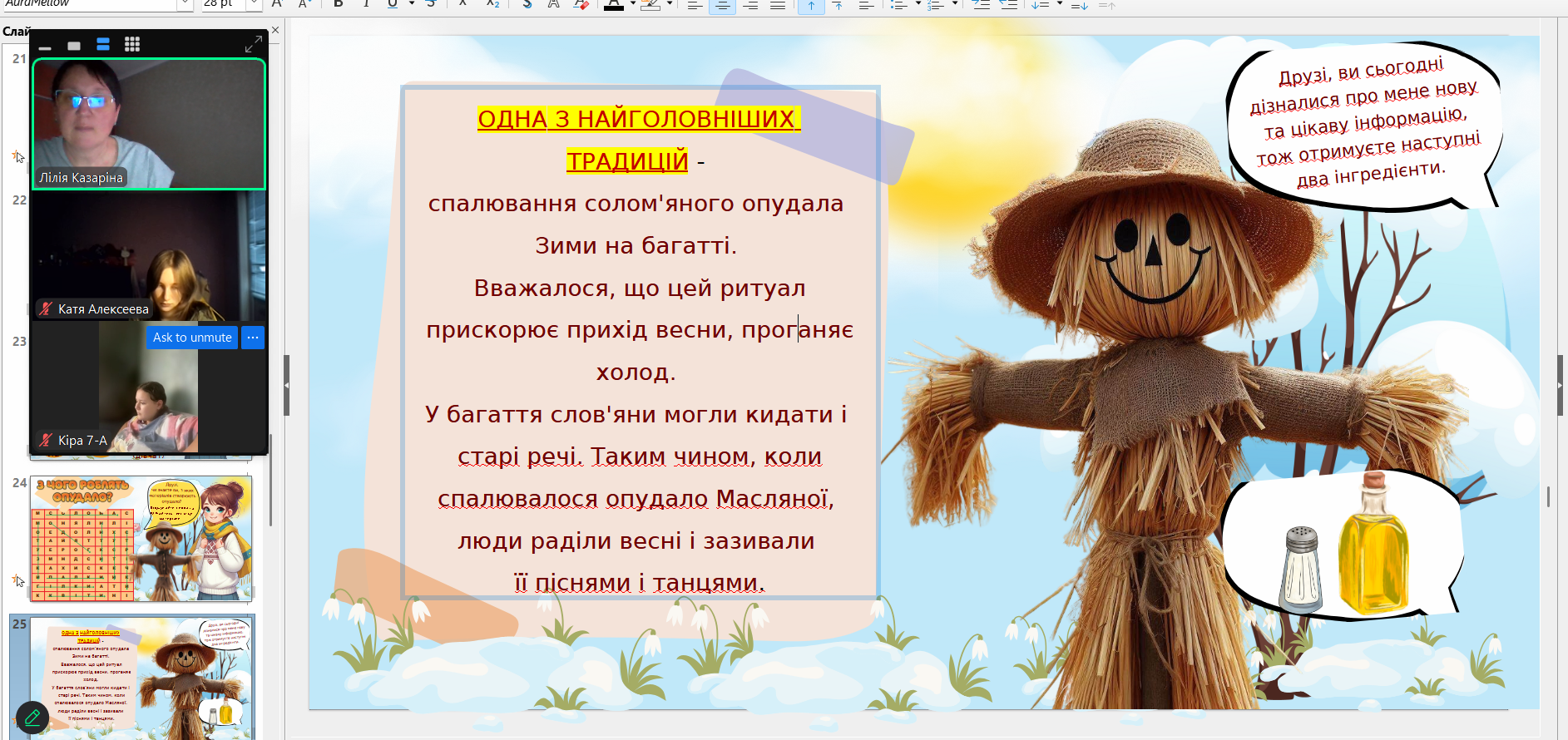Viewport: 1568px width, 740px height.
Task: Click the Ask to unmute button
Action: tap(192, 338)
